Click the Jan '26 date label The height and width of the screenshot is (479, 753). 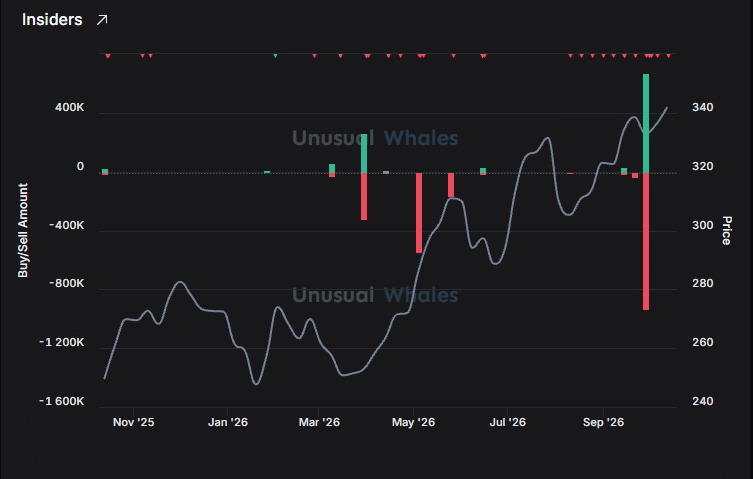228,422
